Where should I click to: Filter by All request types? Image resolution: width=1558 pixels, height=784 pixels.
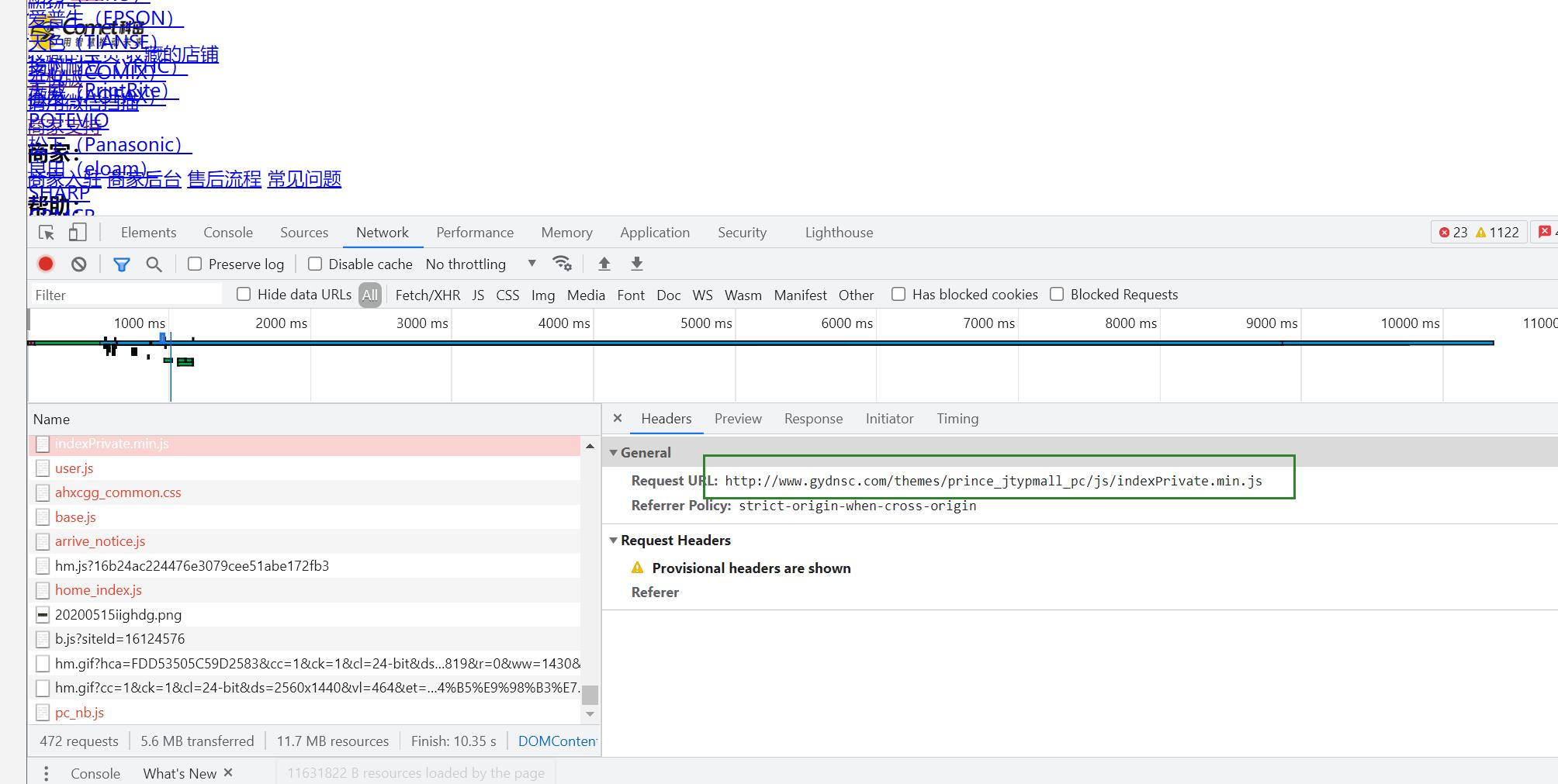[x=370, y=295]
